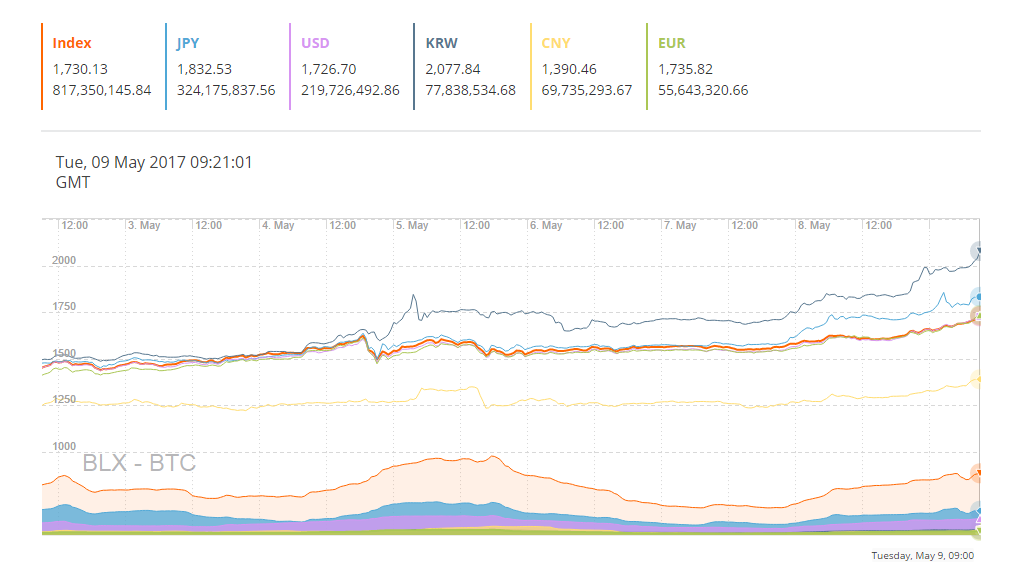The width and height of the screenshot is (1012, 572).
Task: Click the blue JPY line end marker
Action: tap(978, 296)
